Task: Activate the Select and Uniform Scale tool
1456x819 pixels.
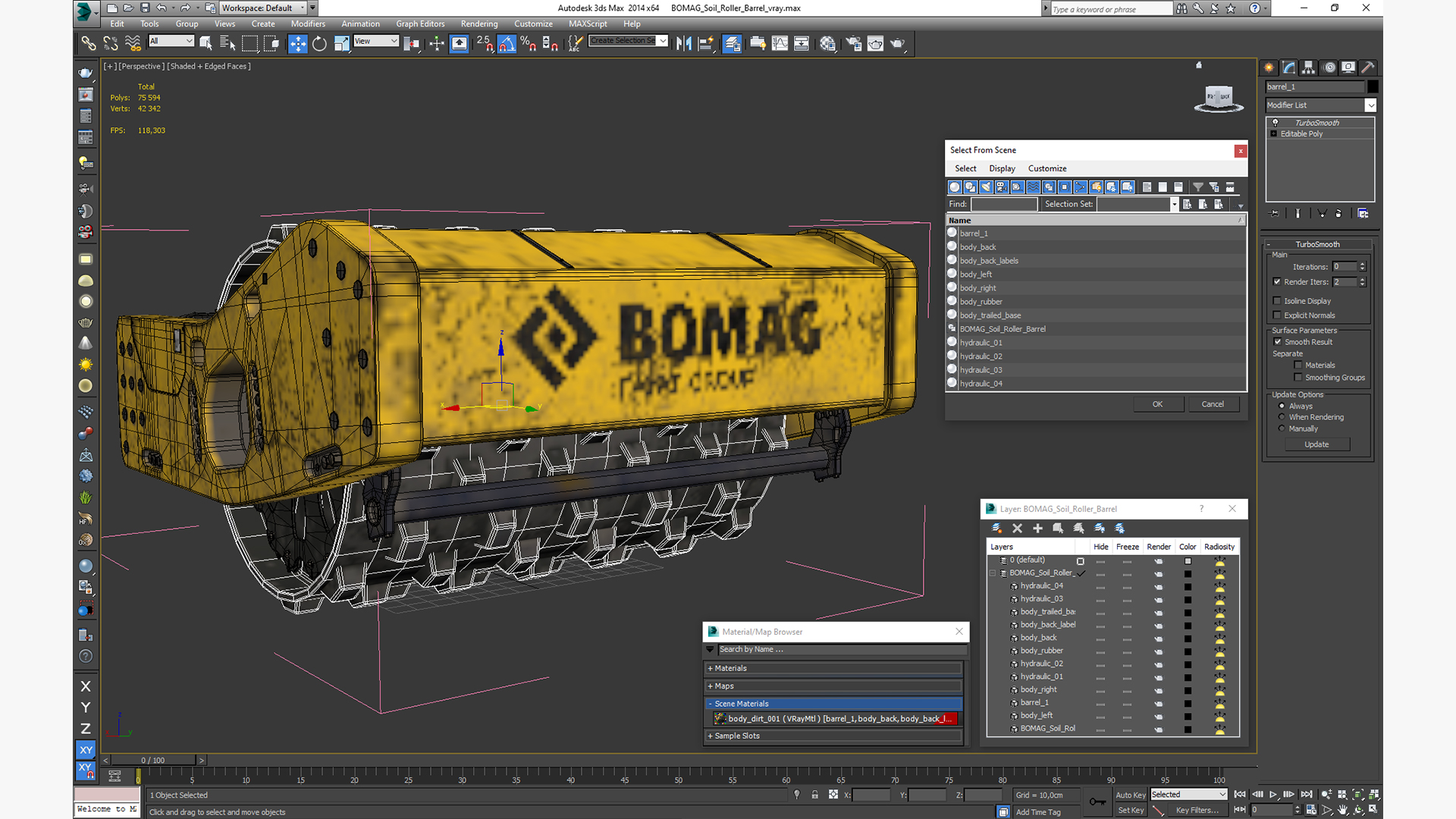Action: coord(341,43)
